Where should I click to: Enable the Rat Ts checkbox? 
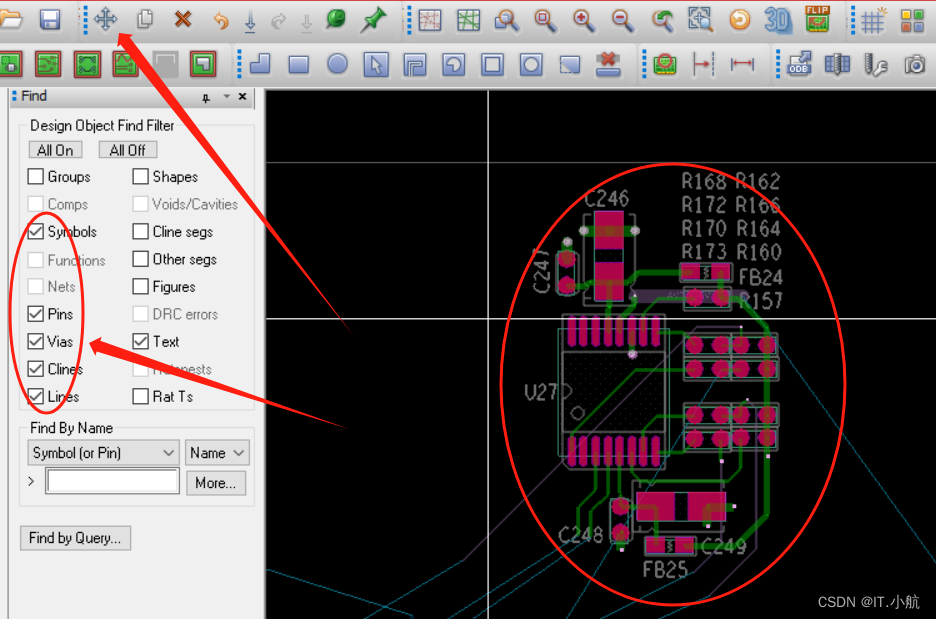[x=140, y=396]
